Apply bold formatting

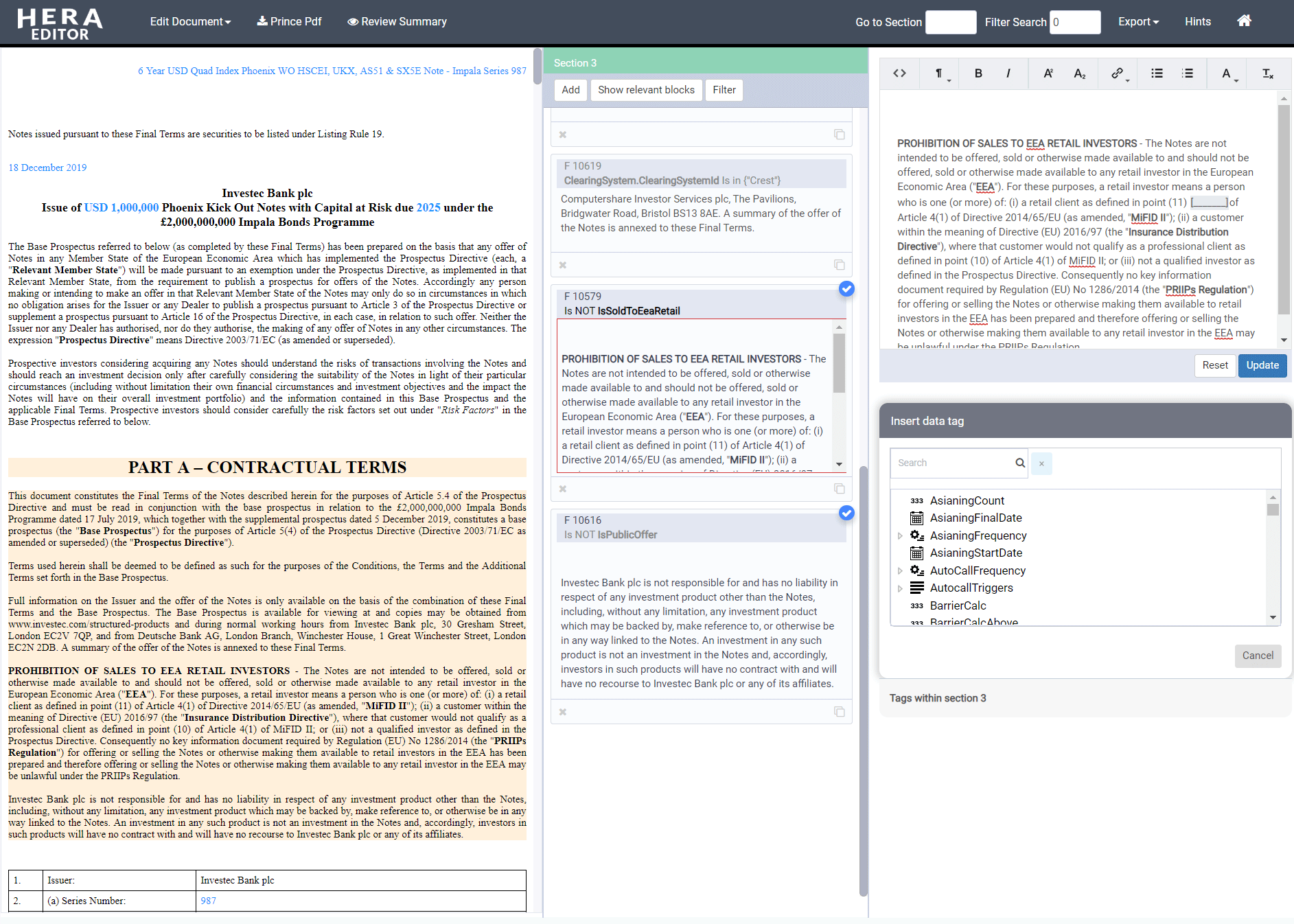pos(978,73)
